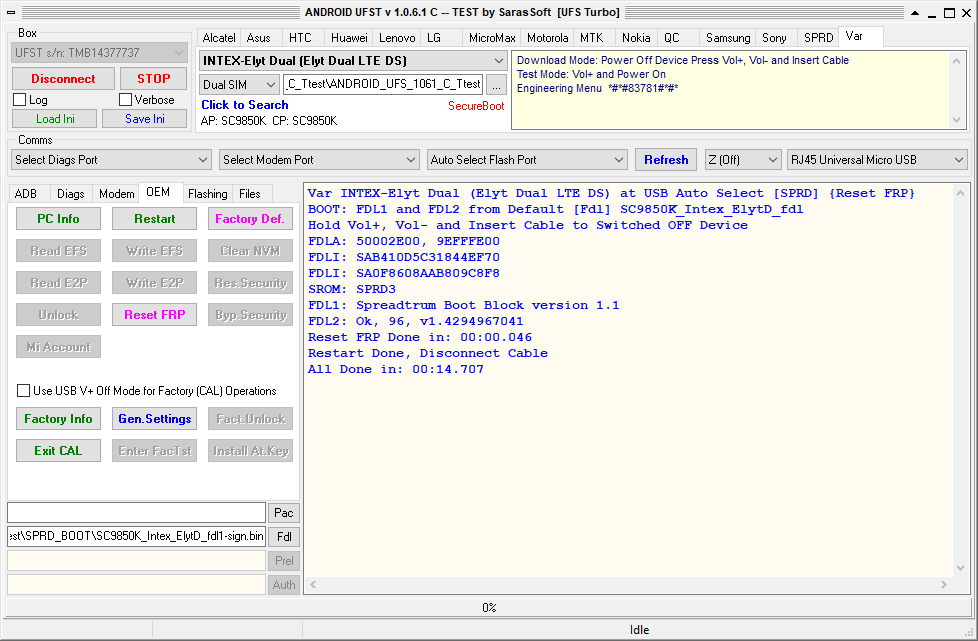The image size is (978, 641).
Task: Click the Exit CAL button
Action: tap(58, 451)
